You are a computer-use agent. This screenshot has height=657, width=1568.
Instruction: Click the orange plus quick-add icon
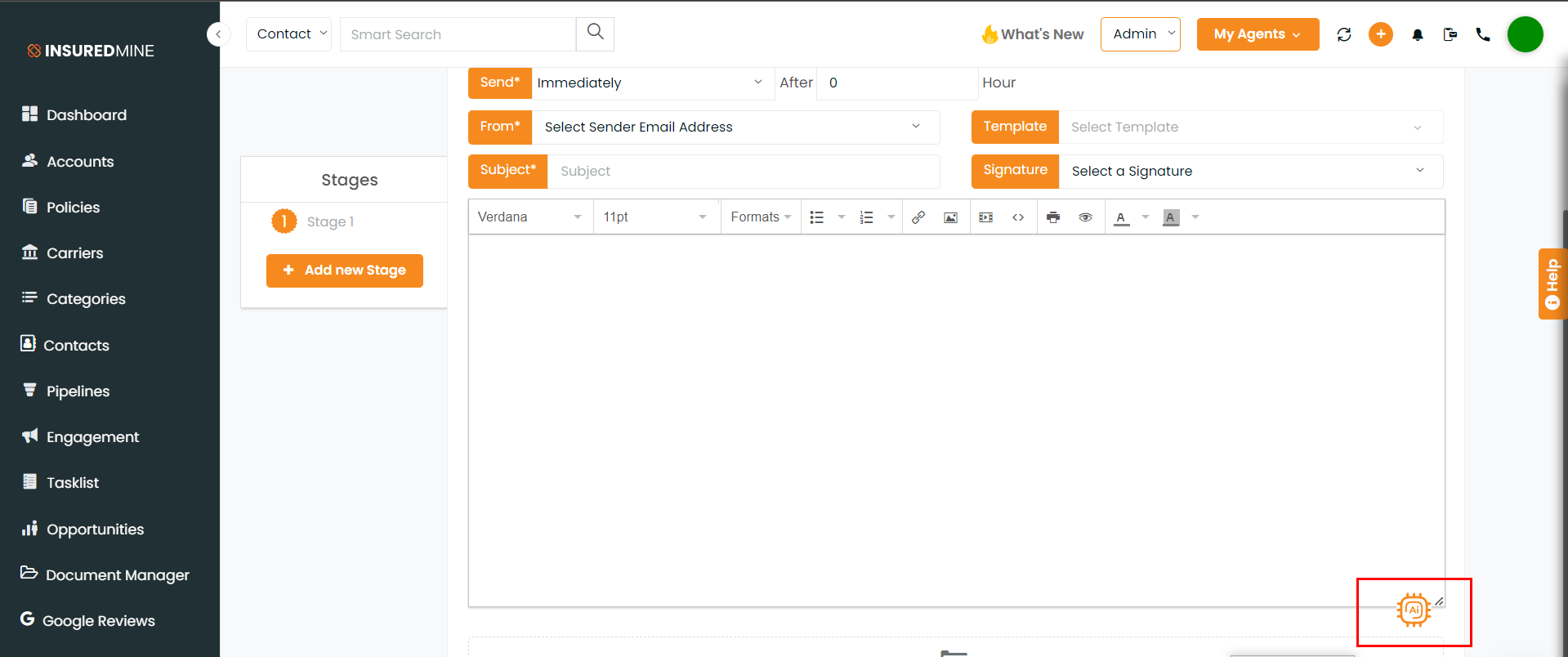pyautogui.click(x=1381, y=34)
